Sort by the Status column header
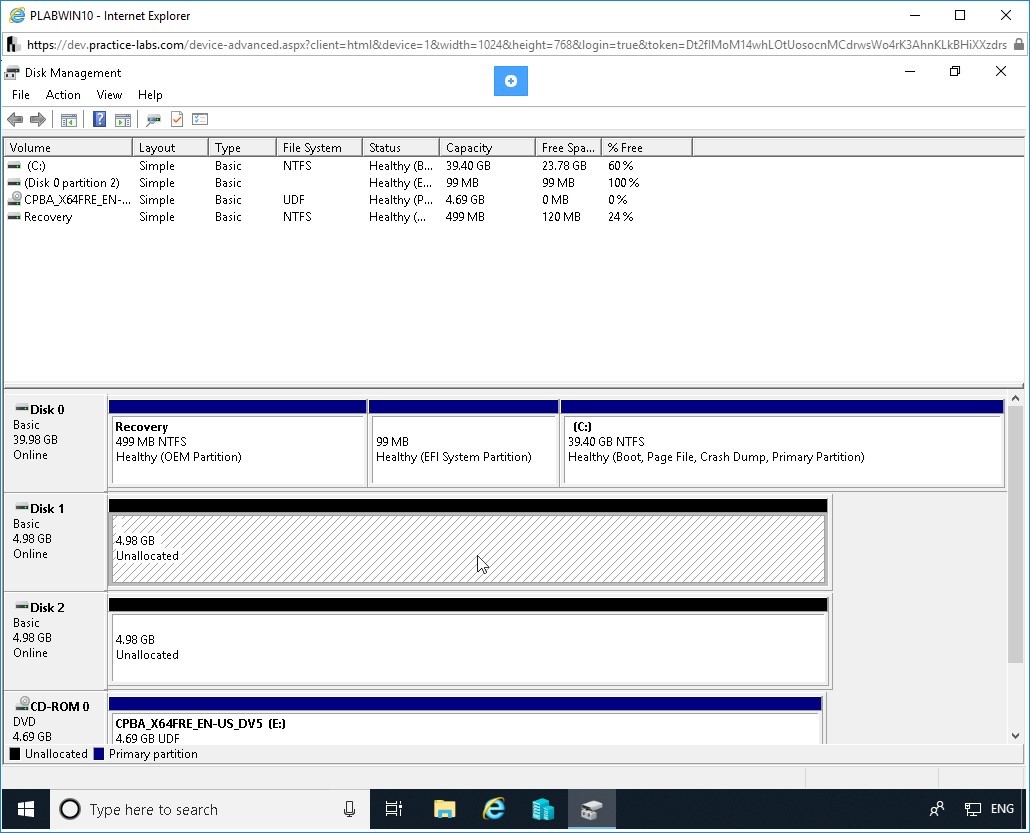Viewport: 1030px width, 833px height. pyautogui.click(x=401, y=148)
